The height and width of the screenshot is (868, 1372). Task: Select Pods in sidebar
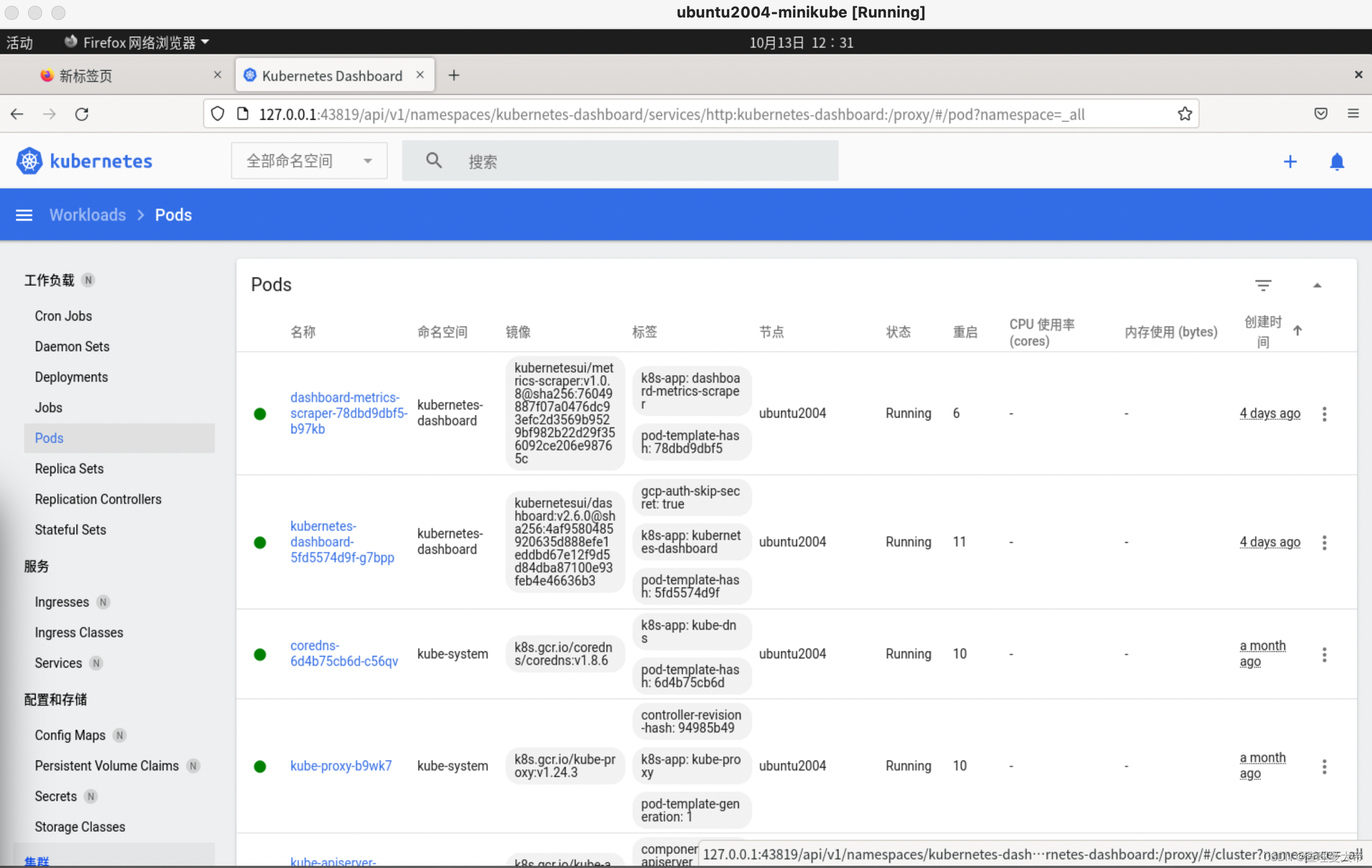coord(119,438)
